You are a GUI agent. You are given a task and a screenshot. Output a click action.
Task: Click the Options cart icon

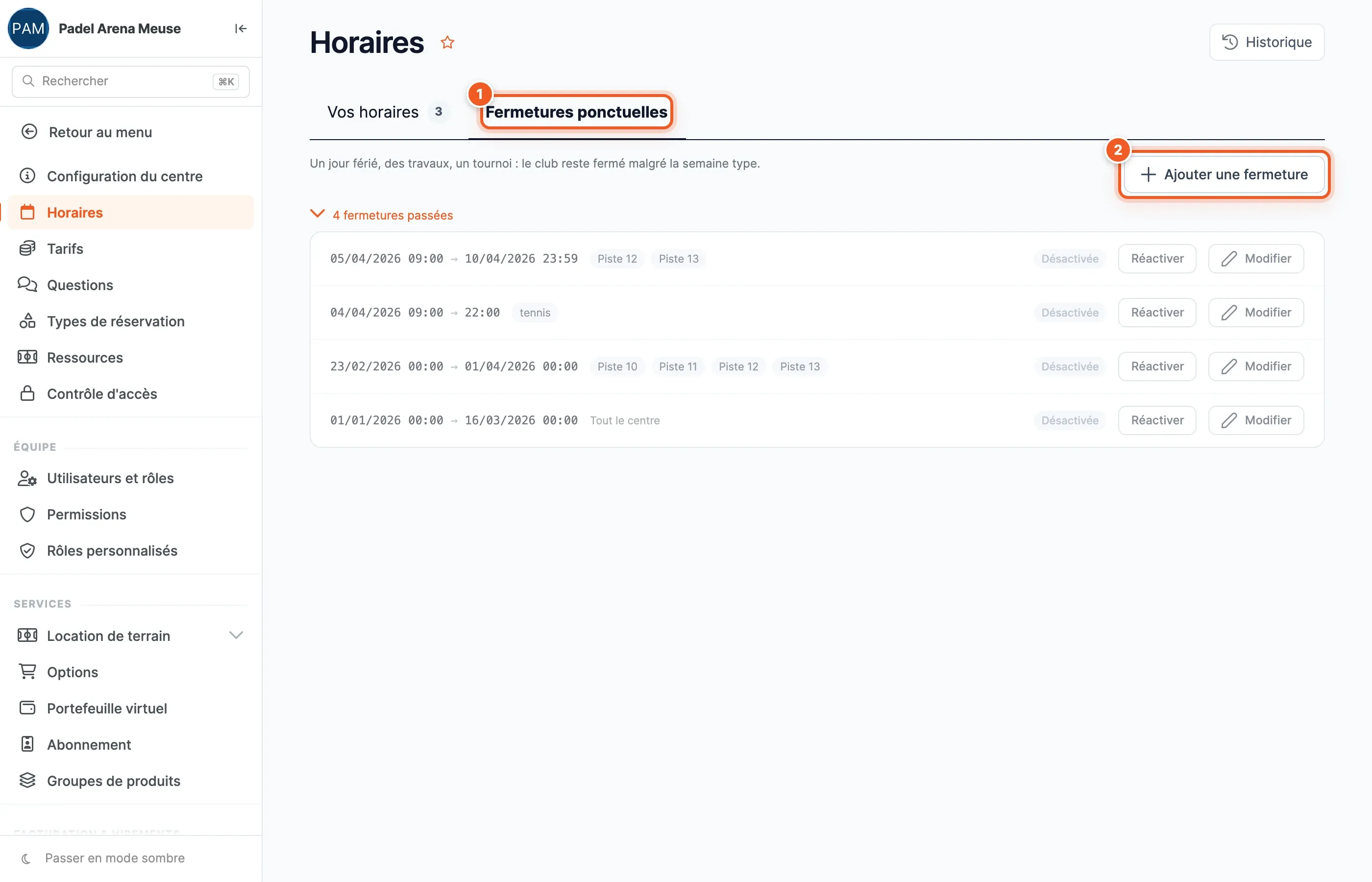click(x=27, y=671)
